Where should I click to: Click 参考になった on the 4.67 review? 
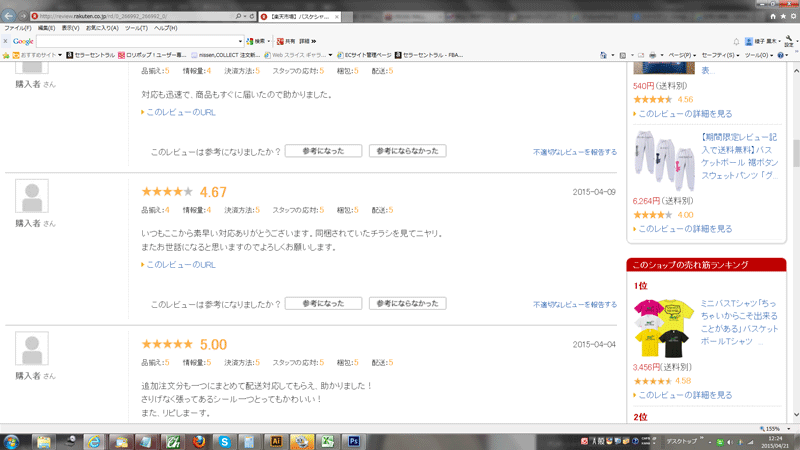[323, 303]
